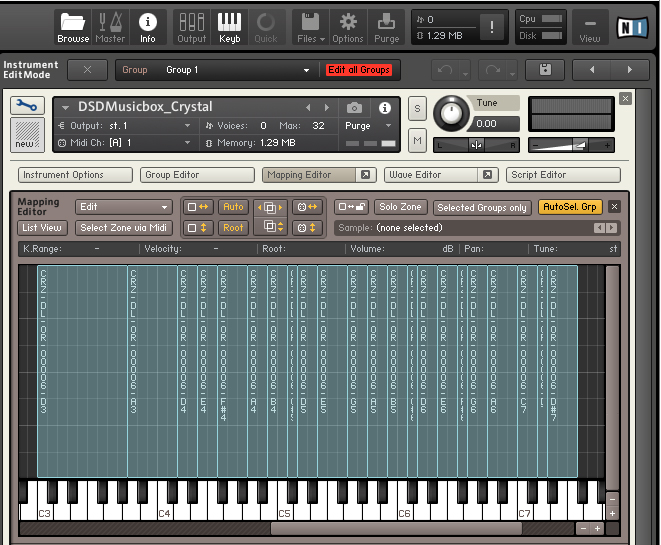Screen dimensions: 661x545
Task: Expand the undo history dropdown arrow
Action: point(465,74)
